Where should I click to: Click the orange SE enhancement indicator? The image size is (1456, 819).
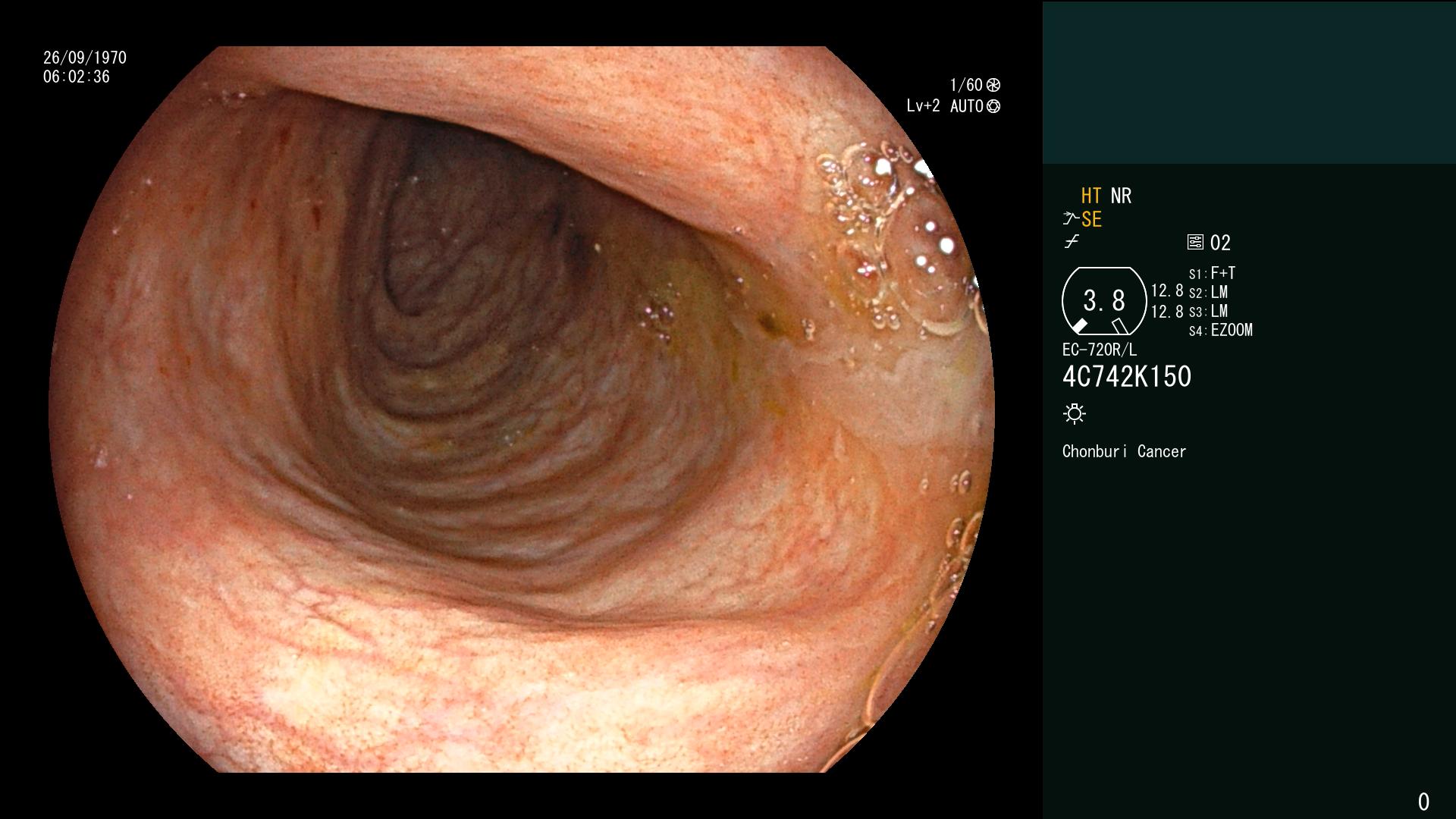[x=1091, y=220]
